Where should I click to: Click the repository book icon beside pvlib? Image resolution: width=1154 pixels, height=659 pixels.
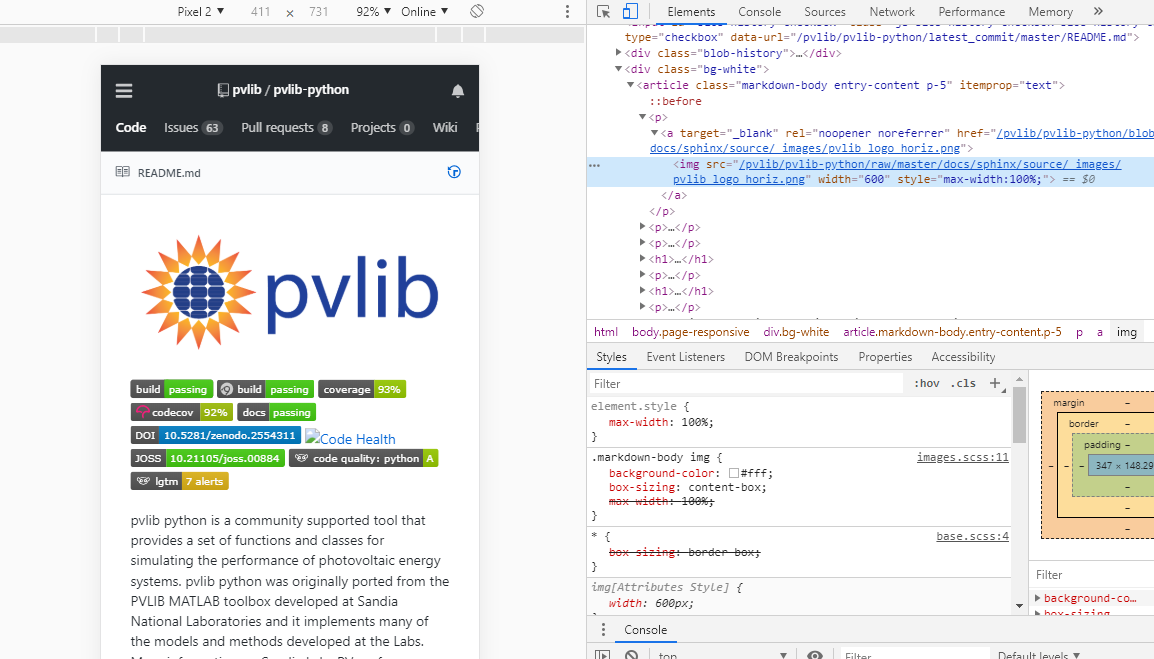coord(223,90)
